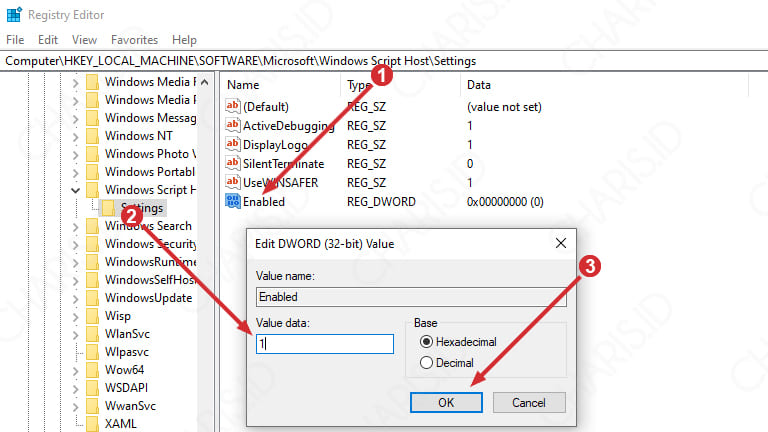
Task: Select the Decimal base radio button
Action: click(x=426, y=362)
